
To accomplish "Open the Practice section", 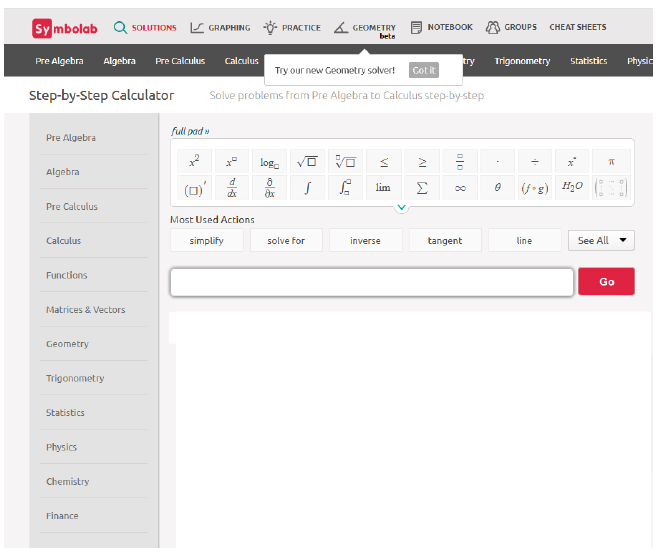I will (x=292, y=28).
